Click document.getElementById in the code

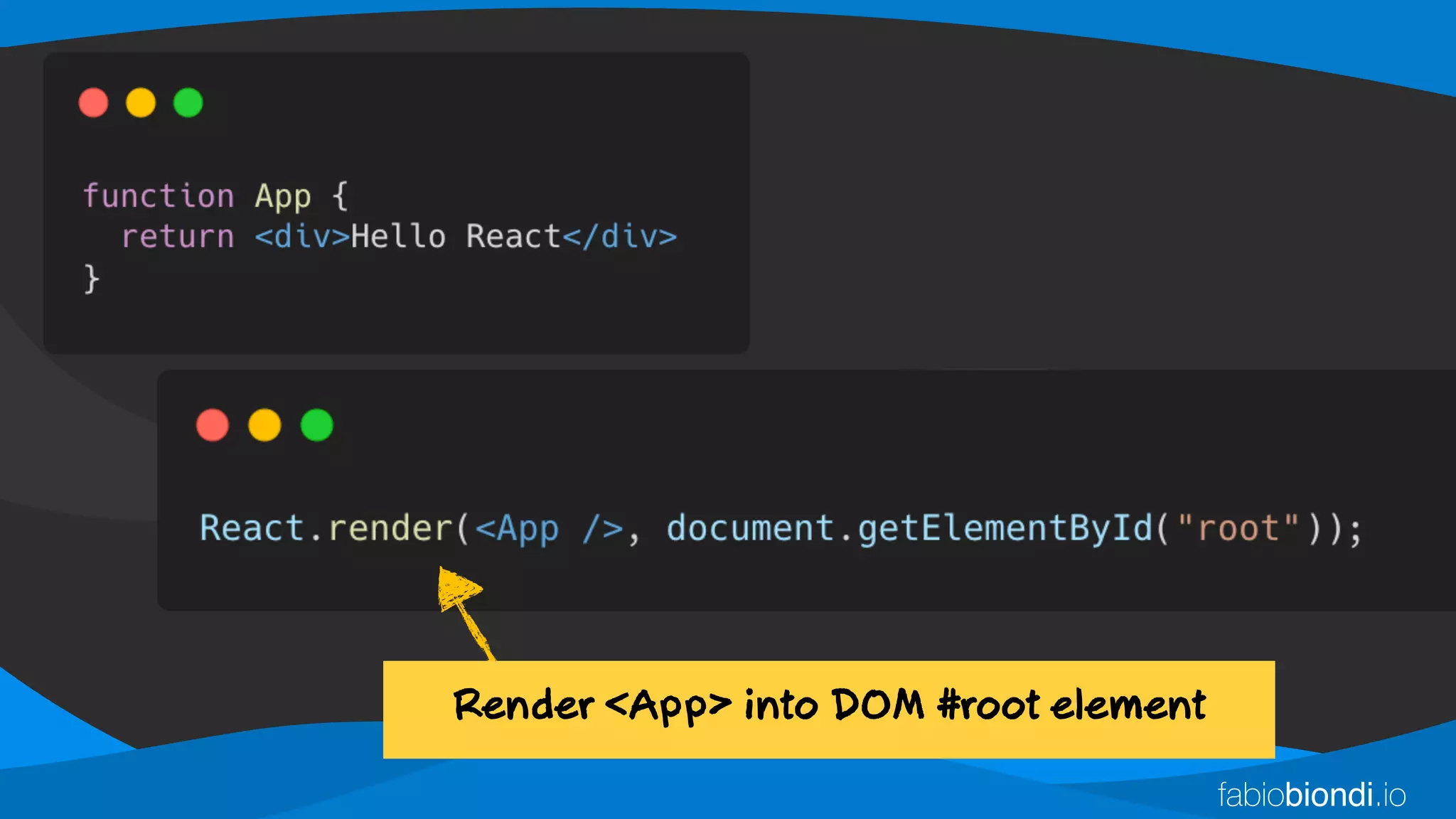click(x=909, y=529)
